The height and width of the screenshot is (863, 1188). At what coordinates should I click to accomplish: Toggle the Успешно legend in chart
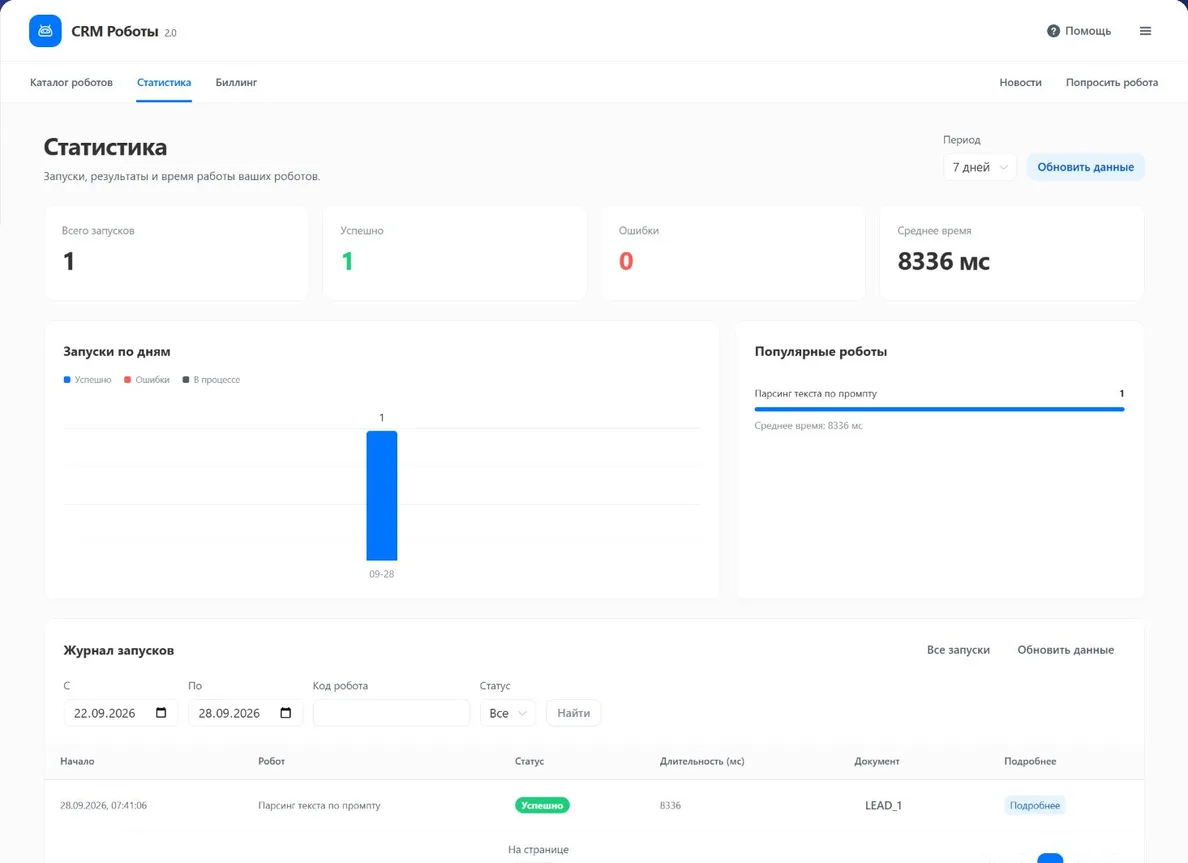tap(87, 380)
